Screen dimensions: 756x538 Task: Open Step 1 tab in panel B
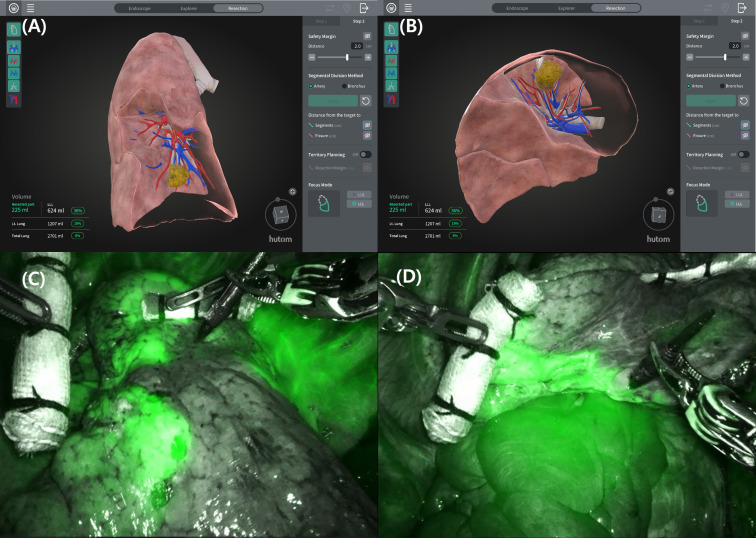tap(699, 21)
